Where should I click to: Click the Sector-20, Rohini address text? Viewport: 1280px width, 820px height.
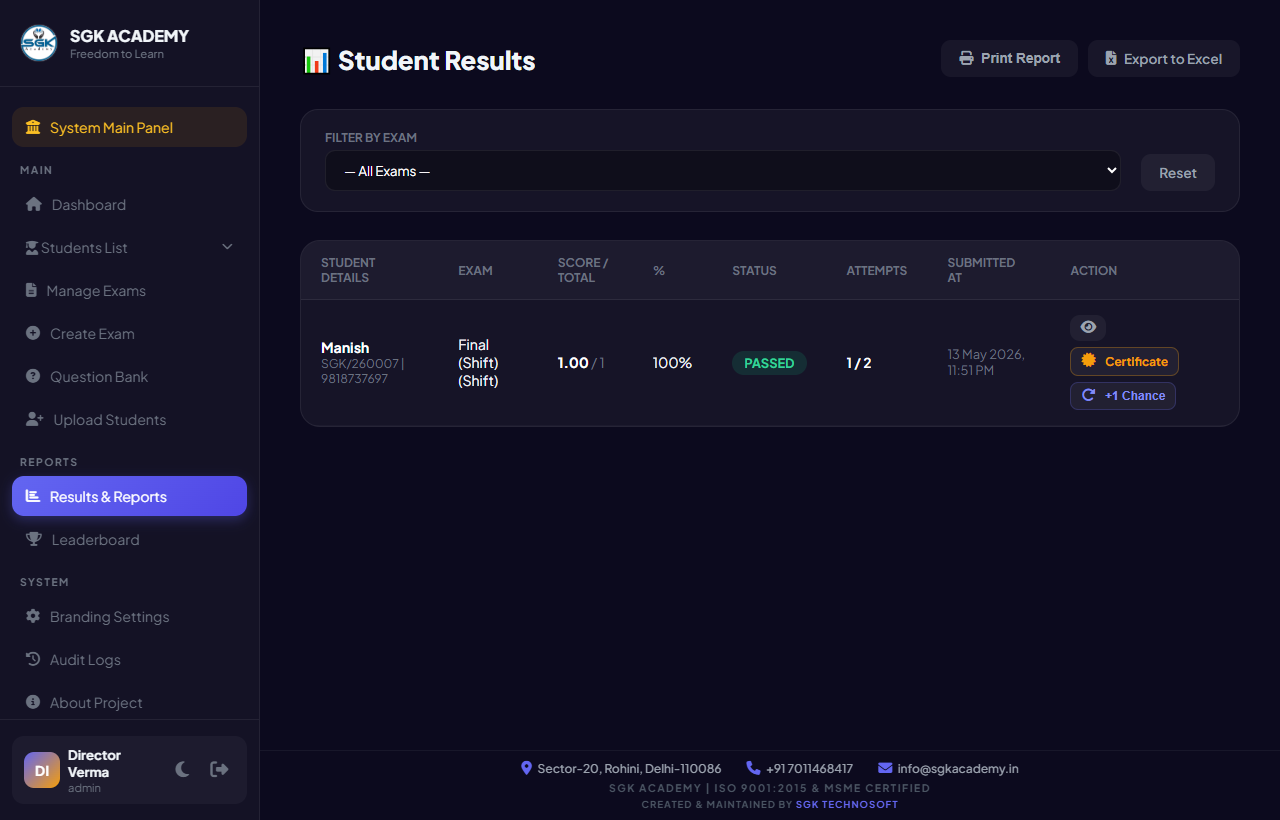[x=629, y=769]
